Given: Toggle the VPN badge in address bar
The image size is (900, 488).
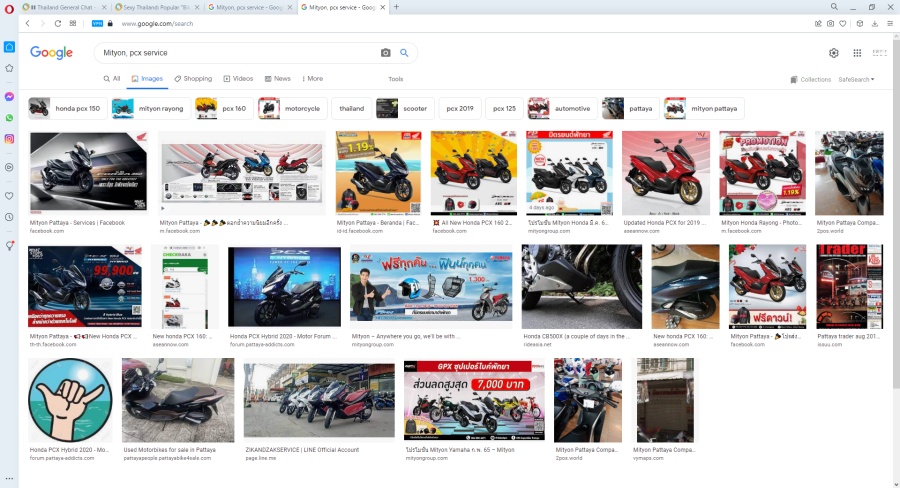Looking at the screenshot, I should [x=97, y=23].
